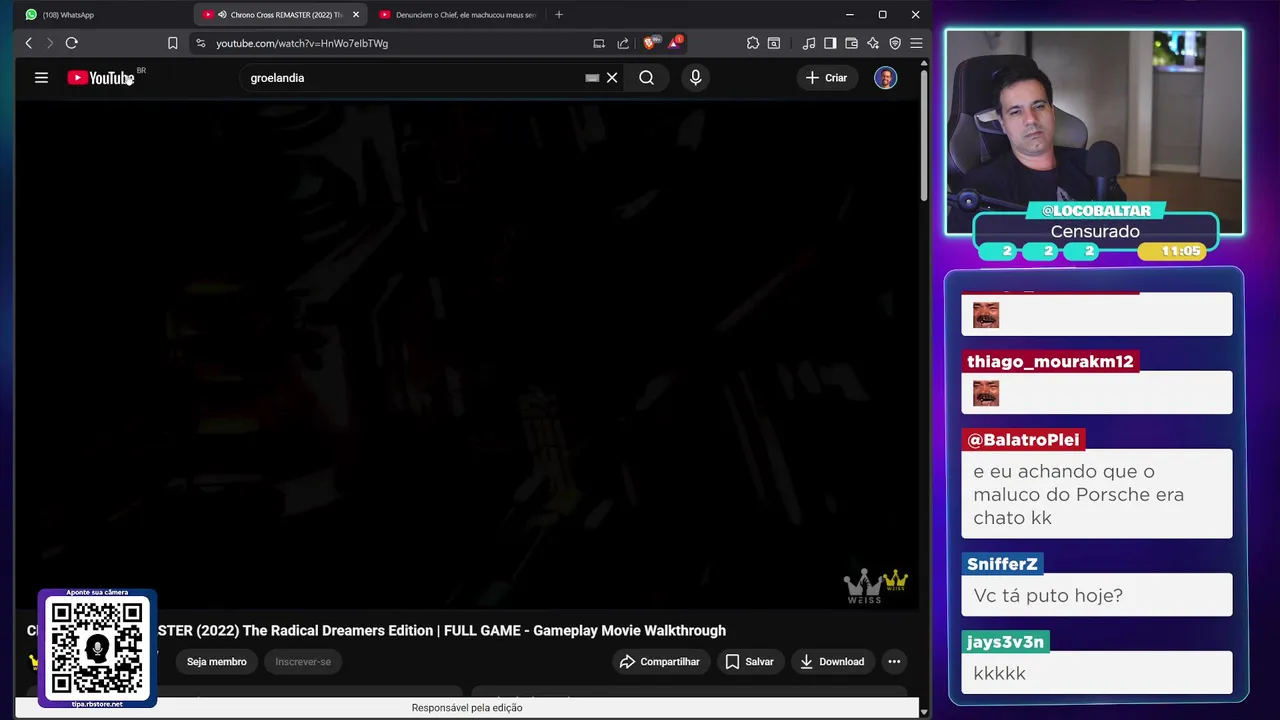
Task: Open the three-dot more actions menu
Action: point(894,662)
